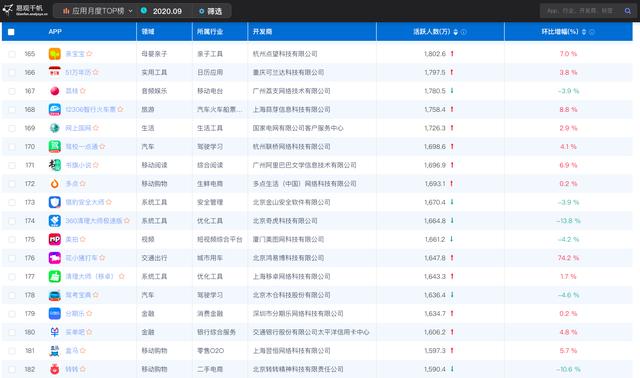
Task: Click the search magnifier icon
Action: 628,11
